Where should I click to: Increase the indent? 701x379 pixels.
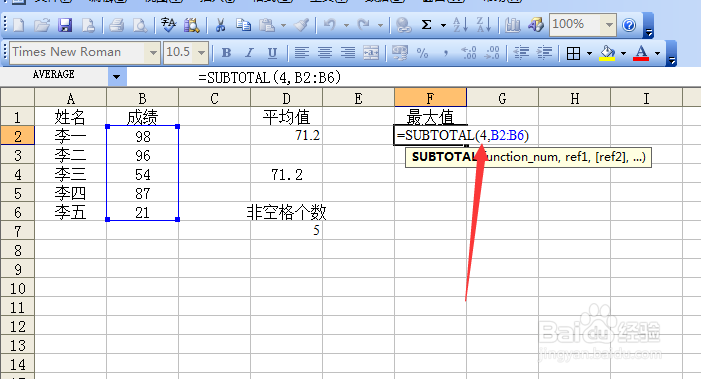click(x=544, y=53)
